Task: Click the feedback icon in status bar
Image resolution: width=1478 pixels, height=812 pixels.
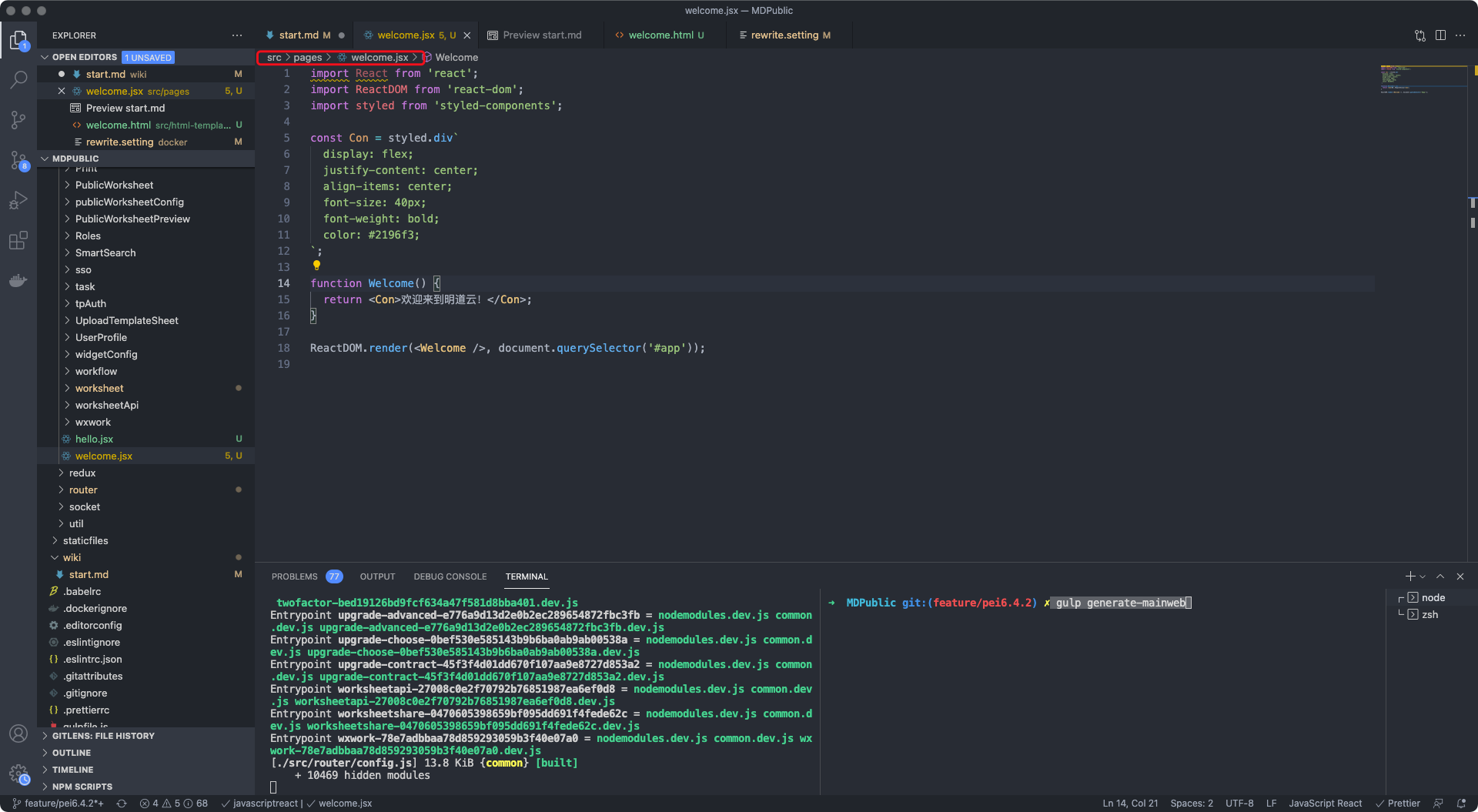Action: (1439, 804)
